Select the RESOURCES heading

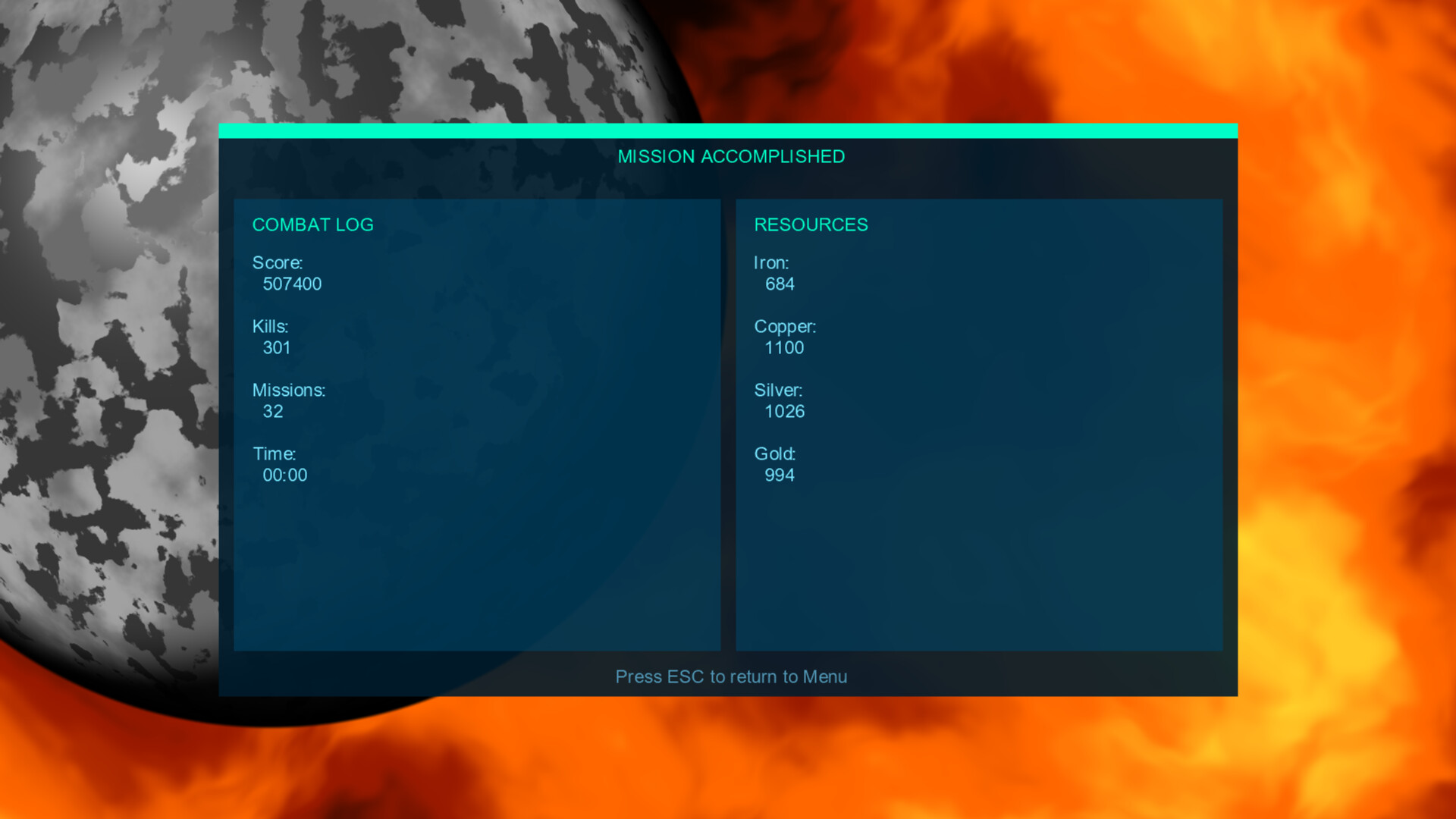(811, 225)
